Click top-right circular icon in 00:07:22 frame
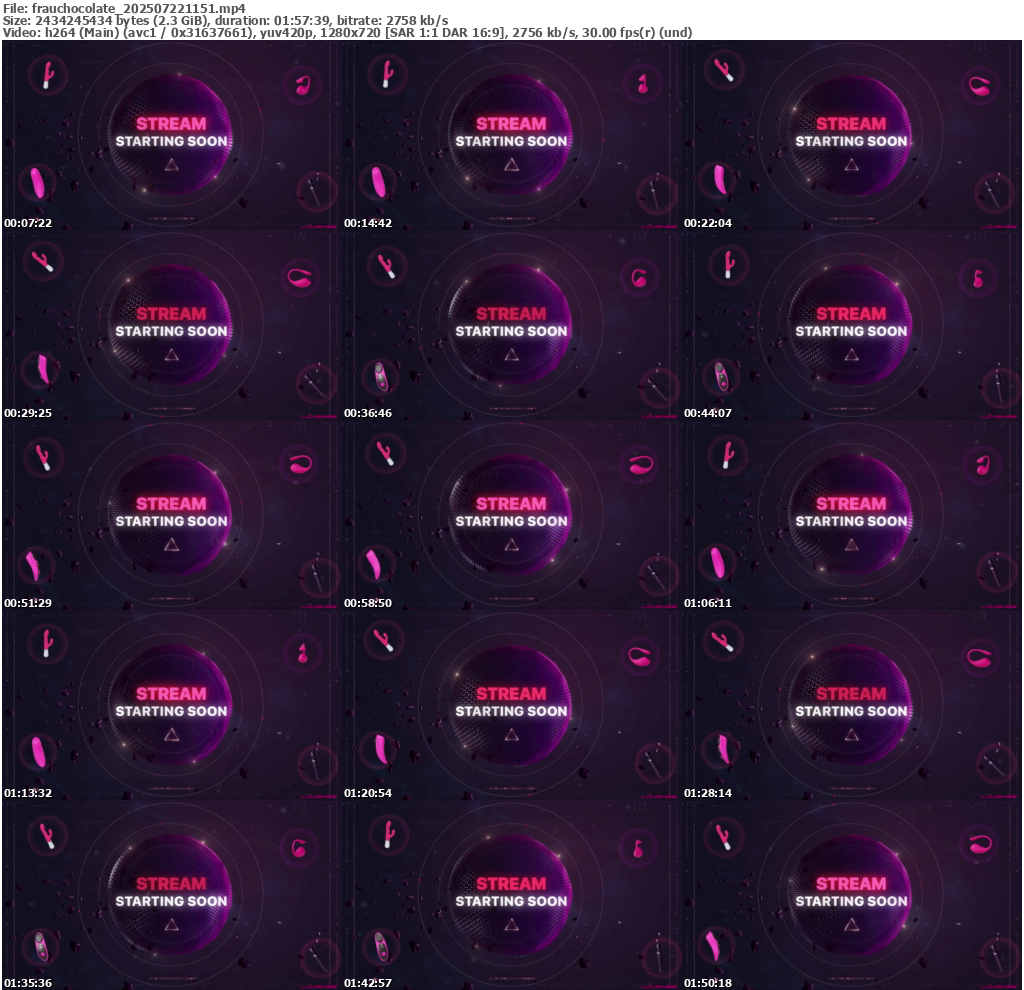1024x990 pixels. [302, 86]
